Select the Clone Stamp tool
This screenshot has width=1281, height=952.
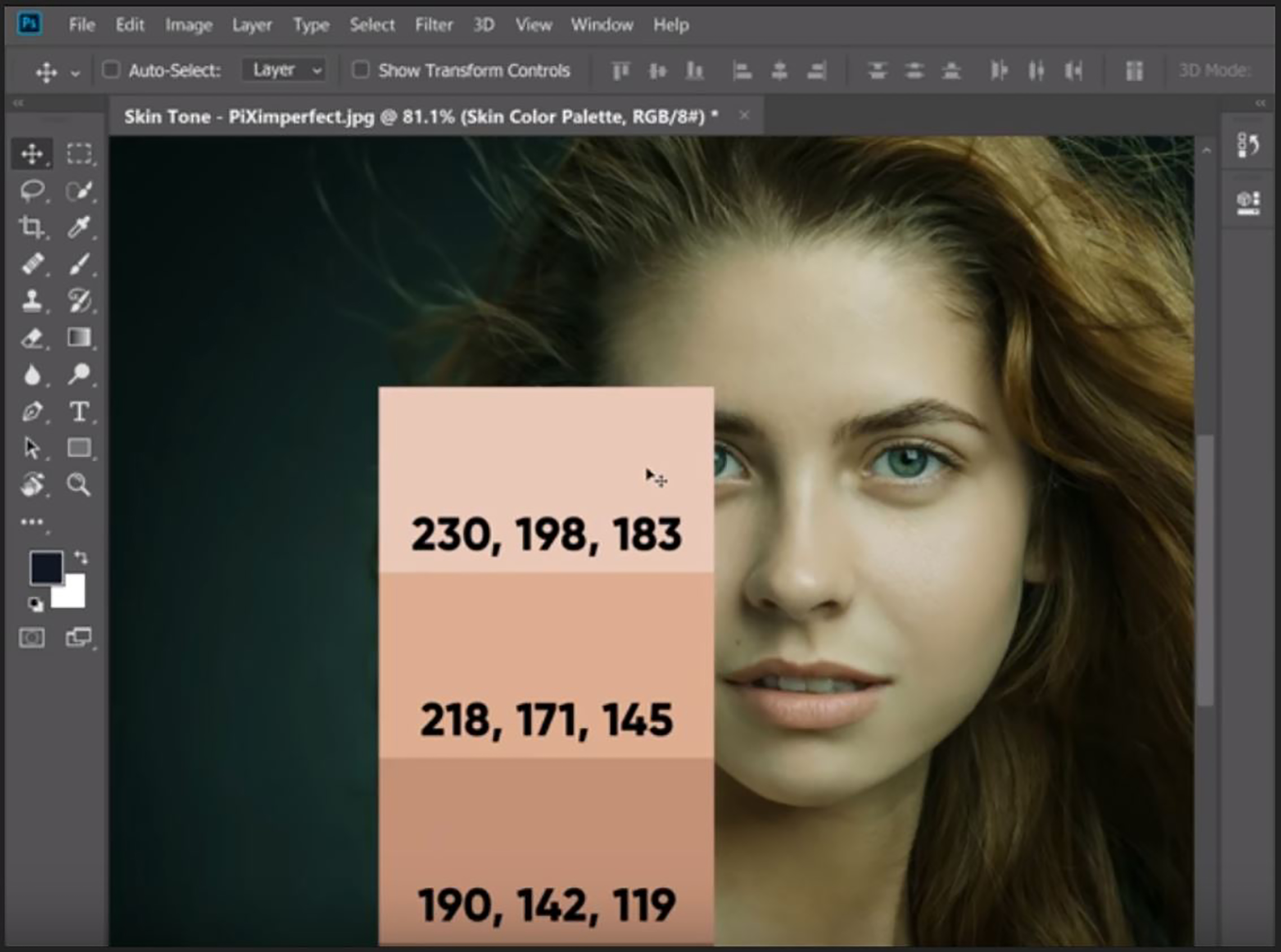click(32, 300)
